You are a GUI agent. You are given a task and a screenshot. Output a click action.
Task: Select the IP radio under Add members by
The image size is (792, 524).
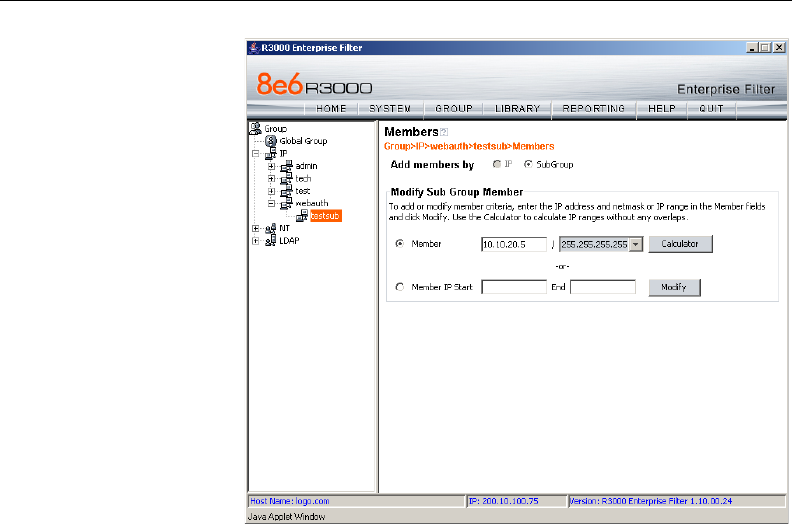pos(497,164)
